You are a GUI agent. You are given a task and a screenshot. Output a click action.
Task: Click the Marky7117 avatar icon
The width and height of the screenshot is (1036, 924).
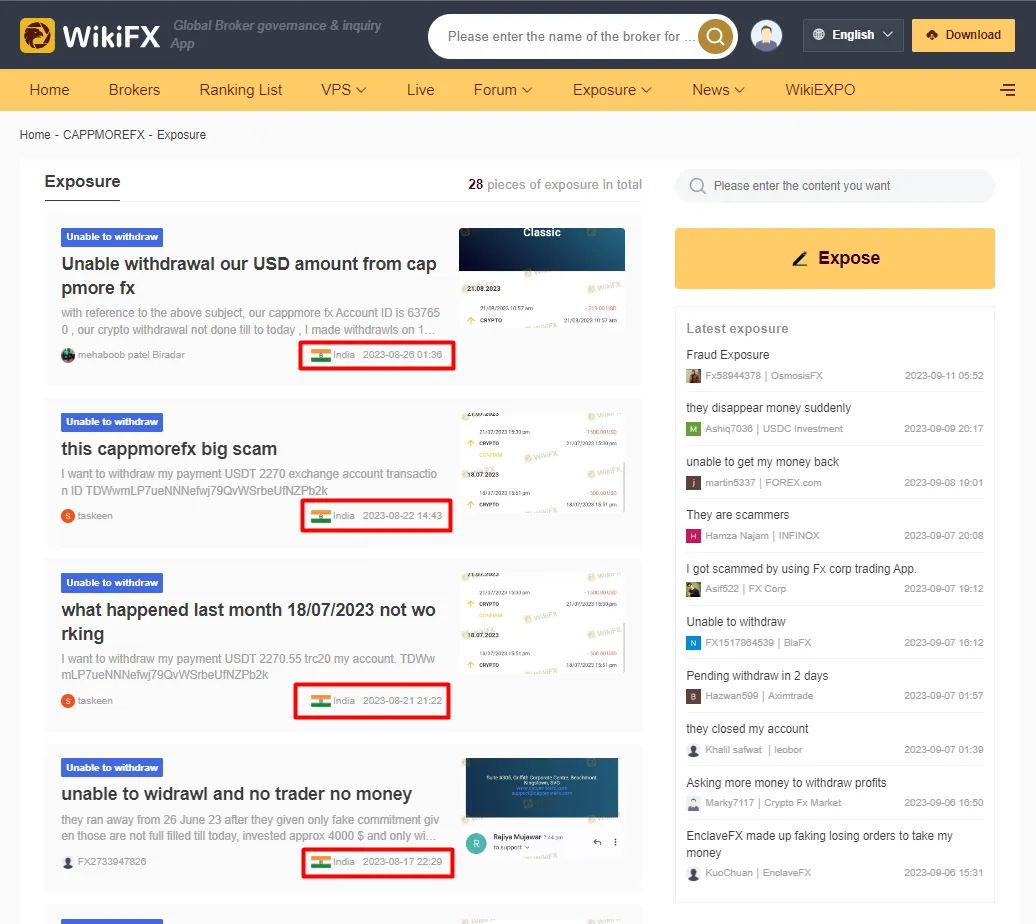693,804
